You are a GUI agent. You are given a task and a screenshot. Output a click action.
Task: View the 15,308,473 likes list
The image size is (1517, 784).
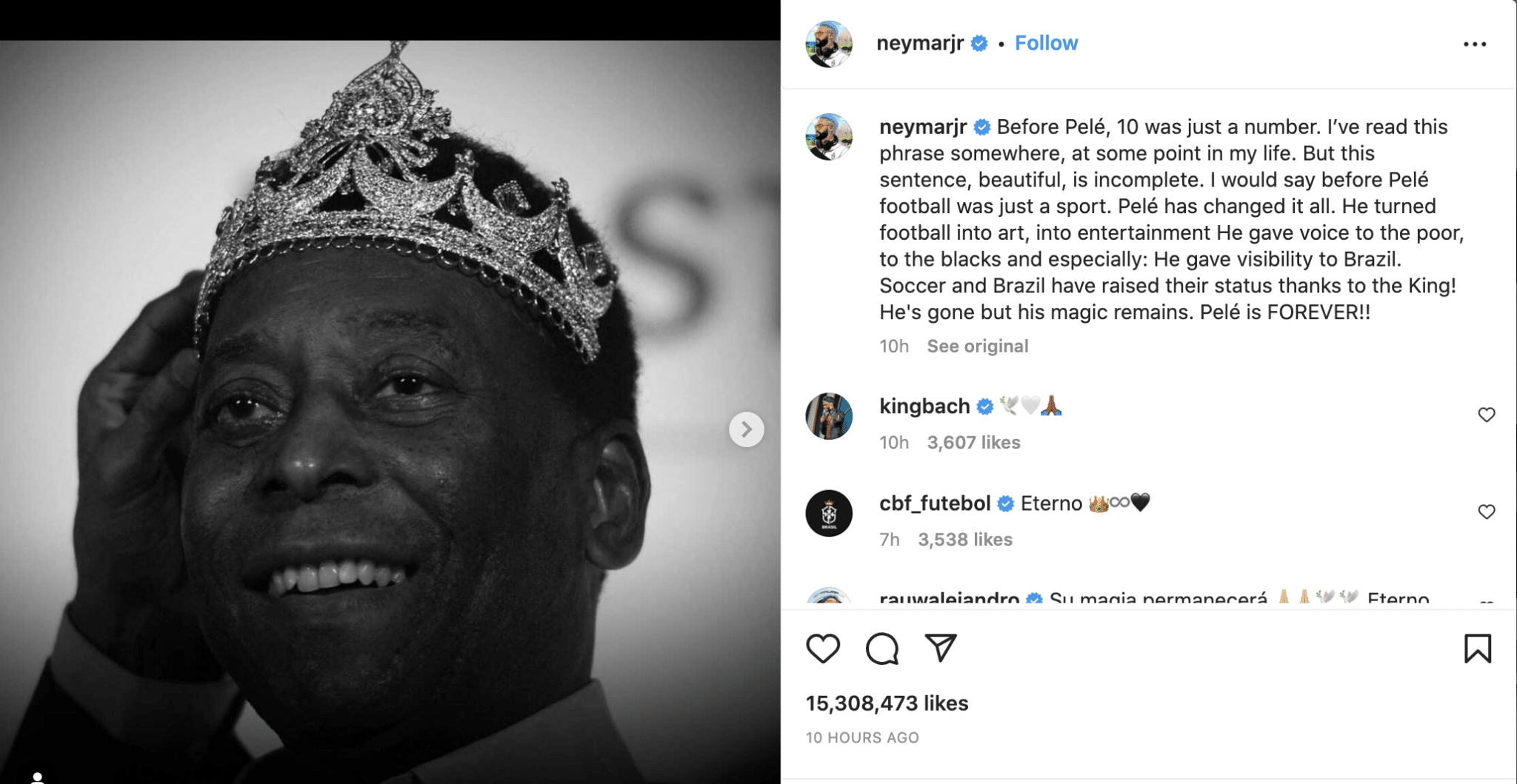887,703
